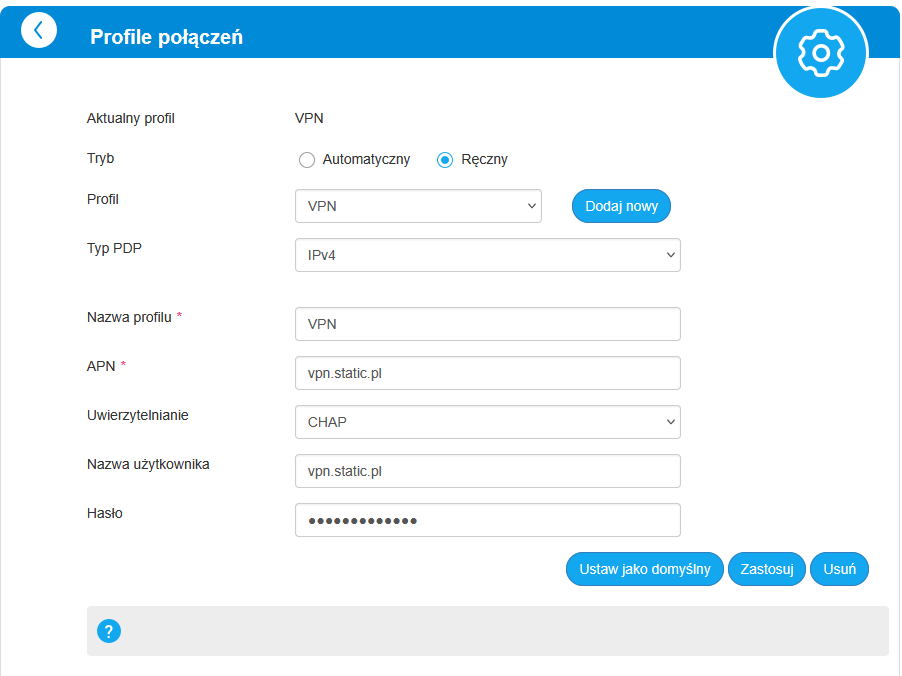Click the back arrow icon
Image resolution: width=902 pixels, height=676 pixels.
39,30
